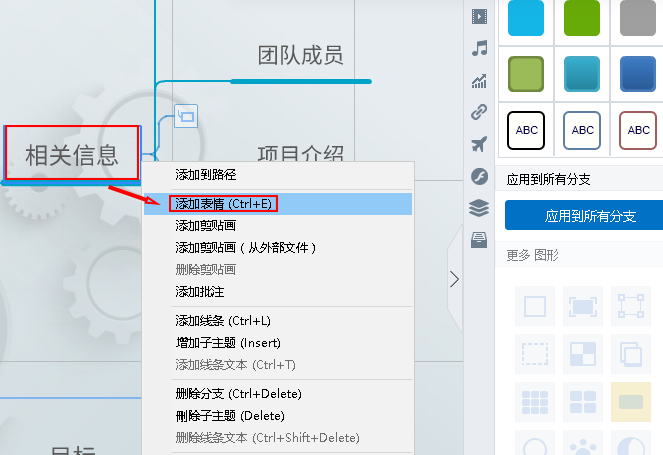Select the 团队成员 branch topic

click(300, 56)
